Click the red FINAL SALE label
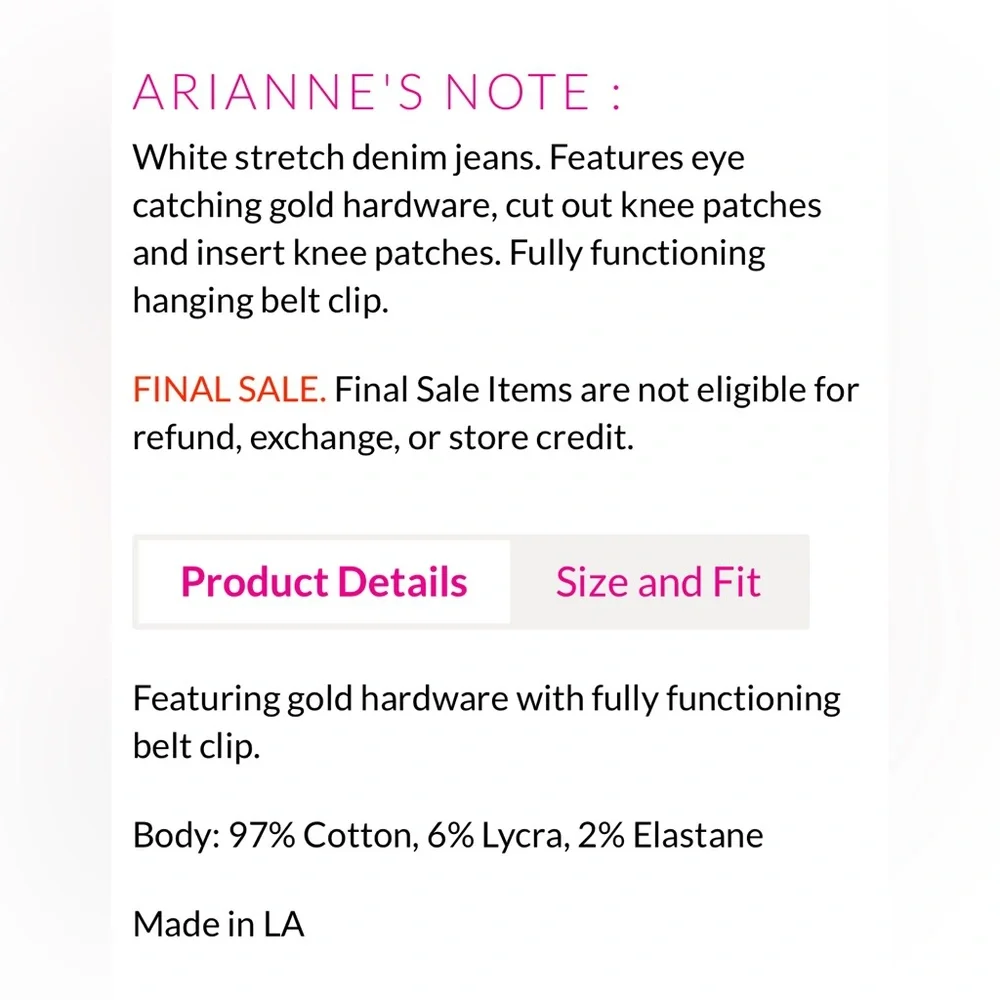 click(229, 390)
